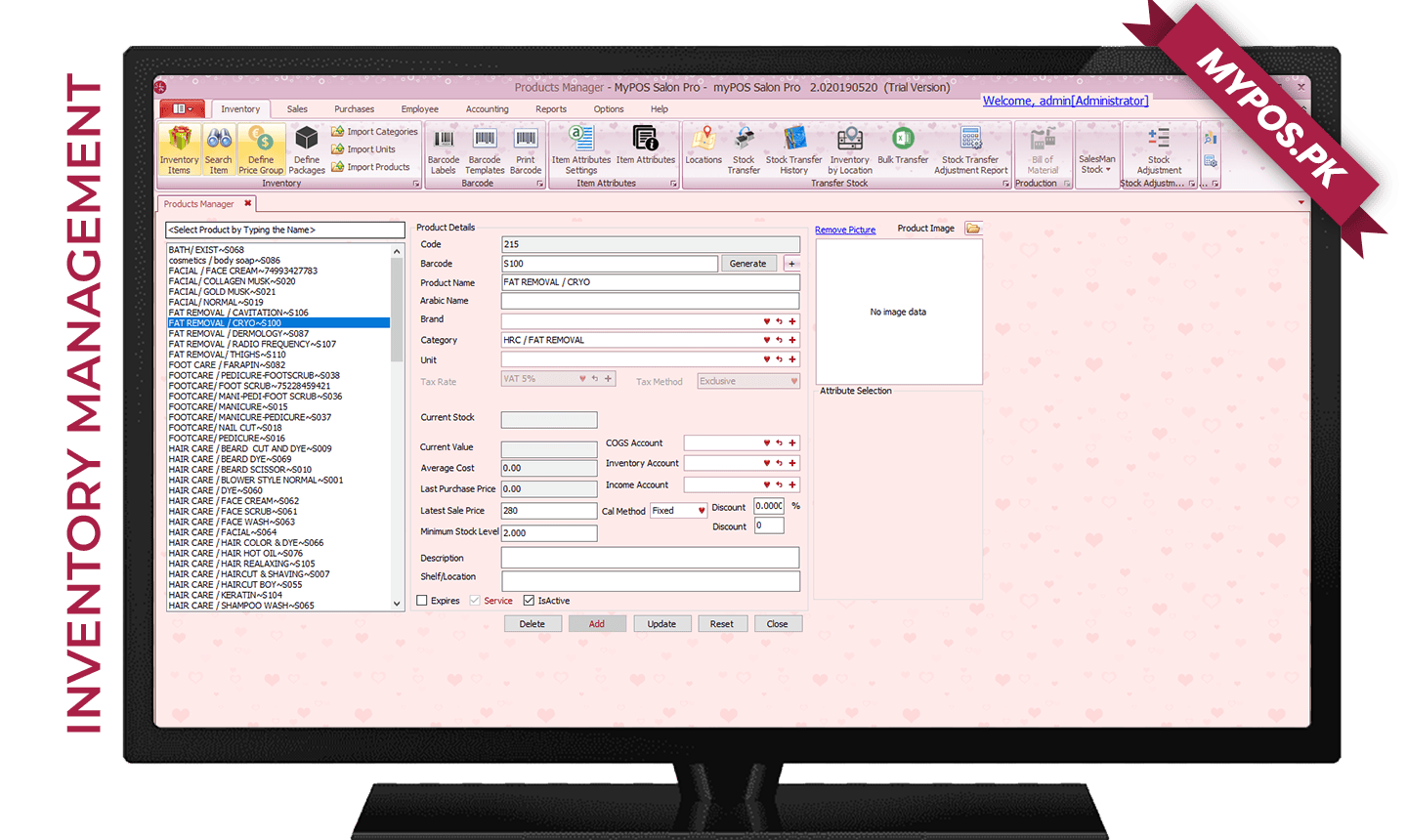Image resolution: width=1407 pixels, height=840 pixels.
Task: Click the Service checkbox
Action: (x=475, y=601)
